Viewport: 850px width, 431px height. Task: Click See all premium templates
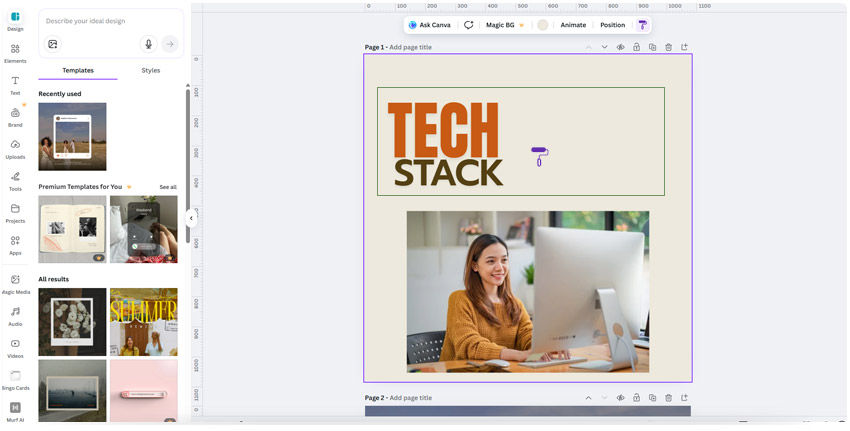(x=168, y=187)
